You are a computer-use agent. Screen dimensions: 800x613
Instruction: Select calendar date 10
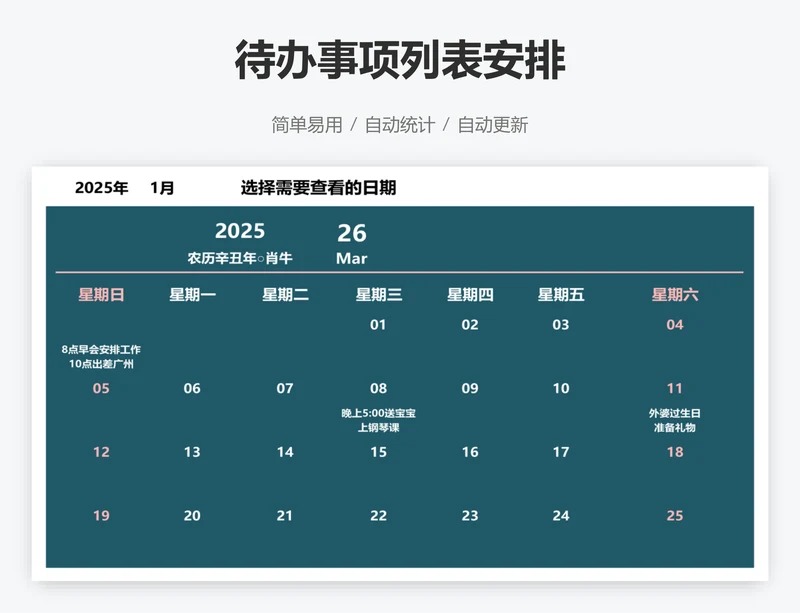(561, 388)
